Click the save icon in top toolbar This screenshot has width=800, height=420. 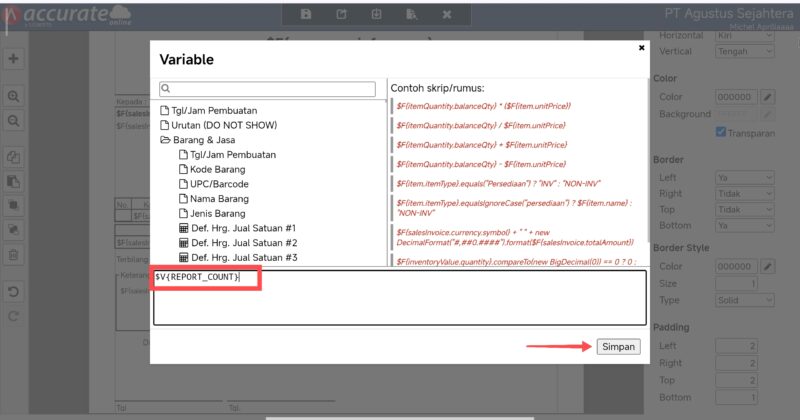coord(306,15)
